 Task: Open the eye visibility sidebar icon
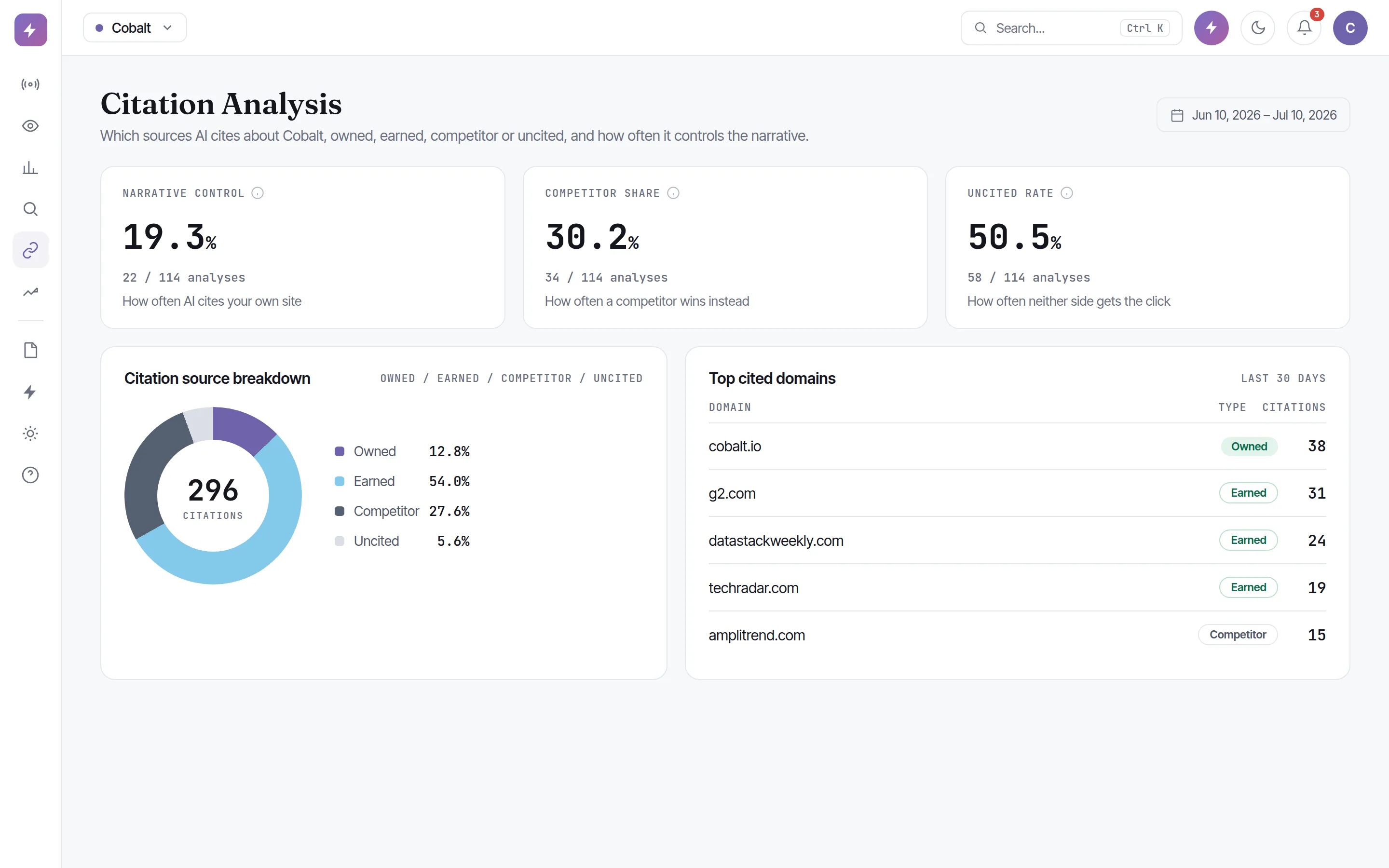tap(30, 126)
